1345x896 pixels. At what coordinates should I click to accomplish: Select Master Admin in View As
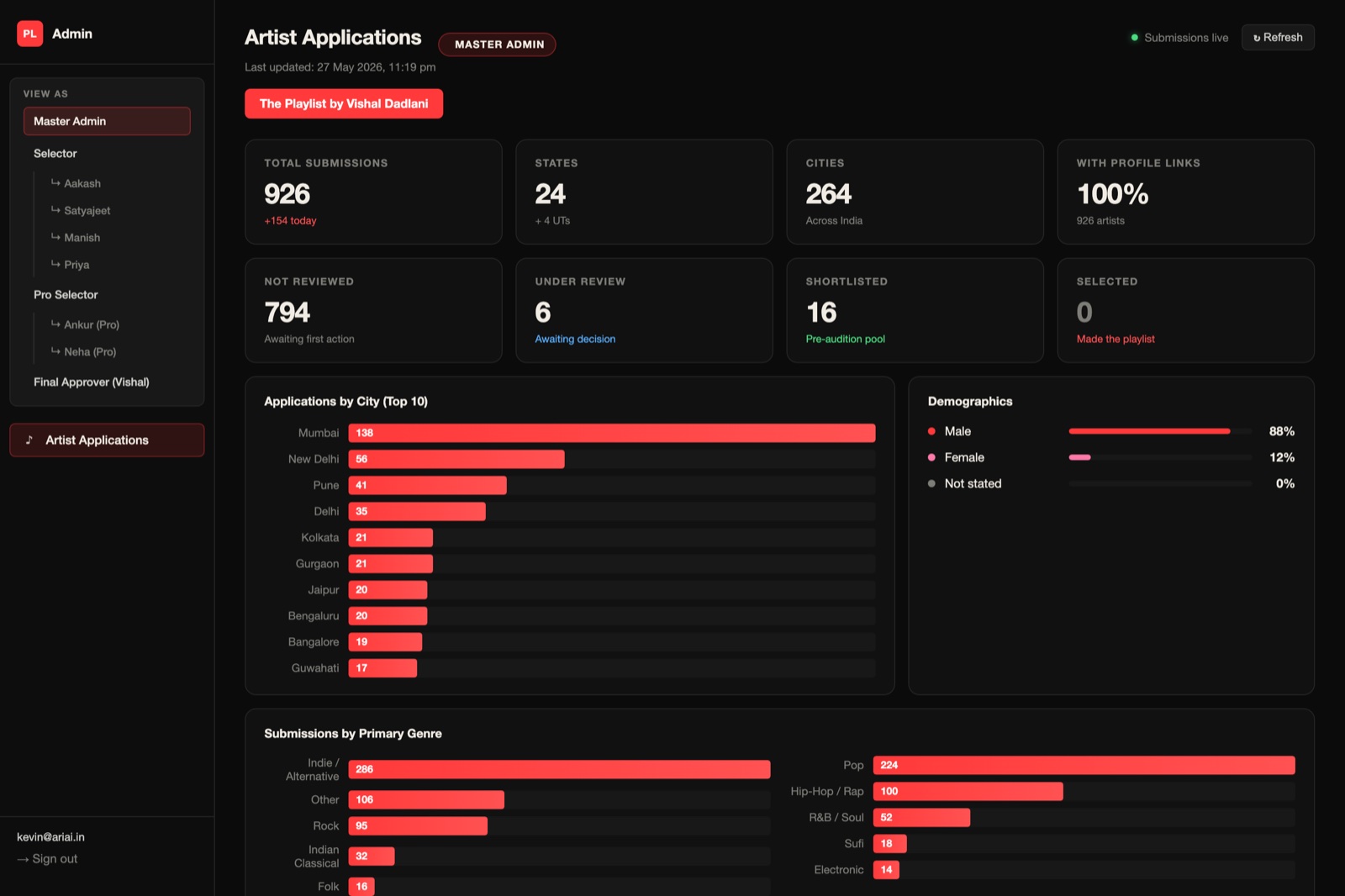107,121
